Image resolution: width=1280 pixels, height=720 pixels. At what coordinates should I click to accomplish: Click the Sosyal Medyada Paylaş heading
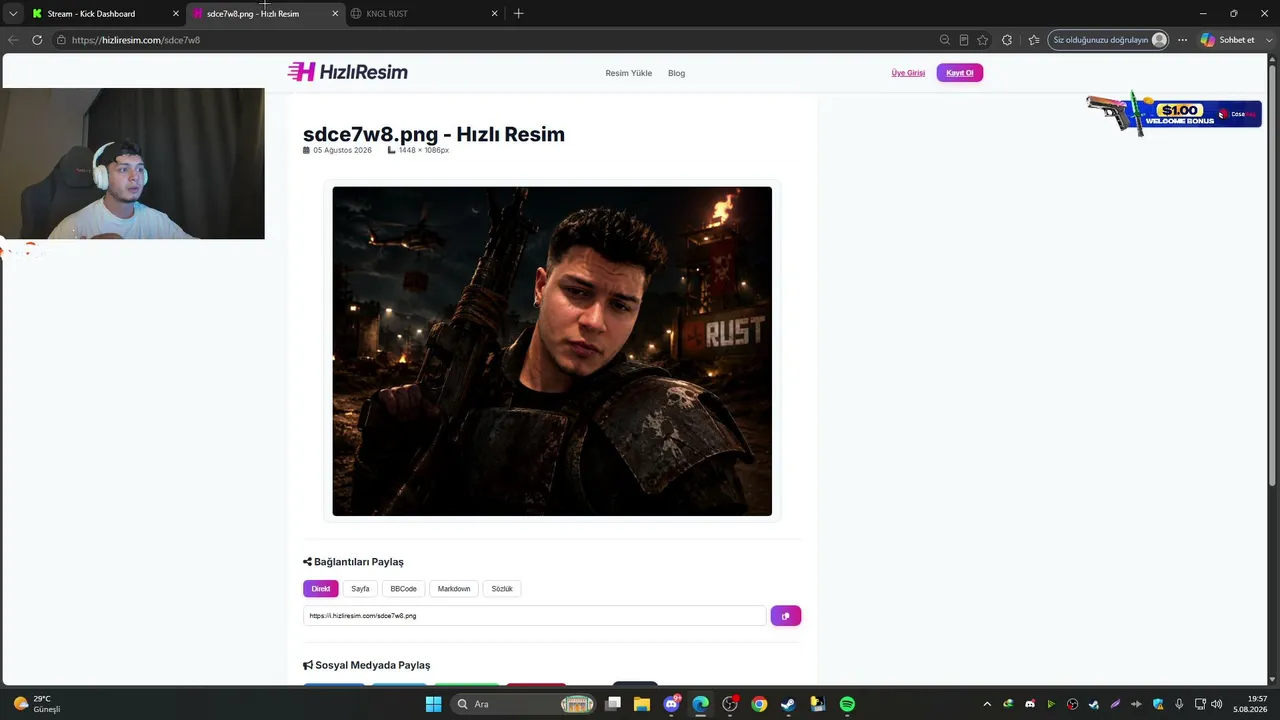tap(366, 665)
